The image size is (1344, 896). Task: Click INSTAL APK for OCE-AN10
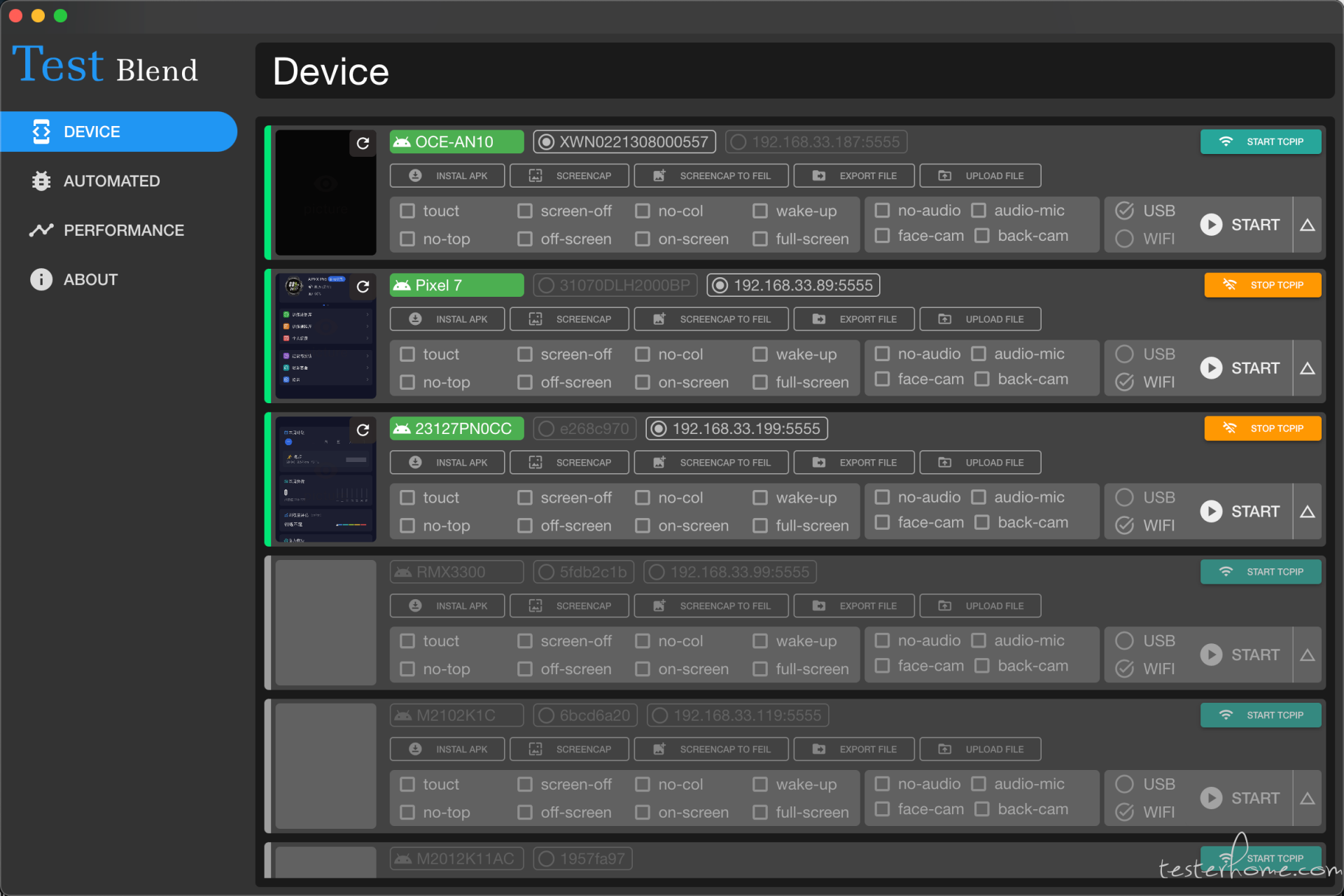click(447, 176)
